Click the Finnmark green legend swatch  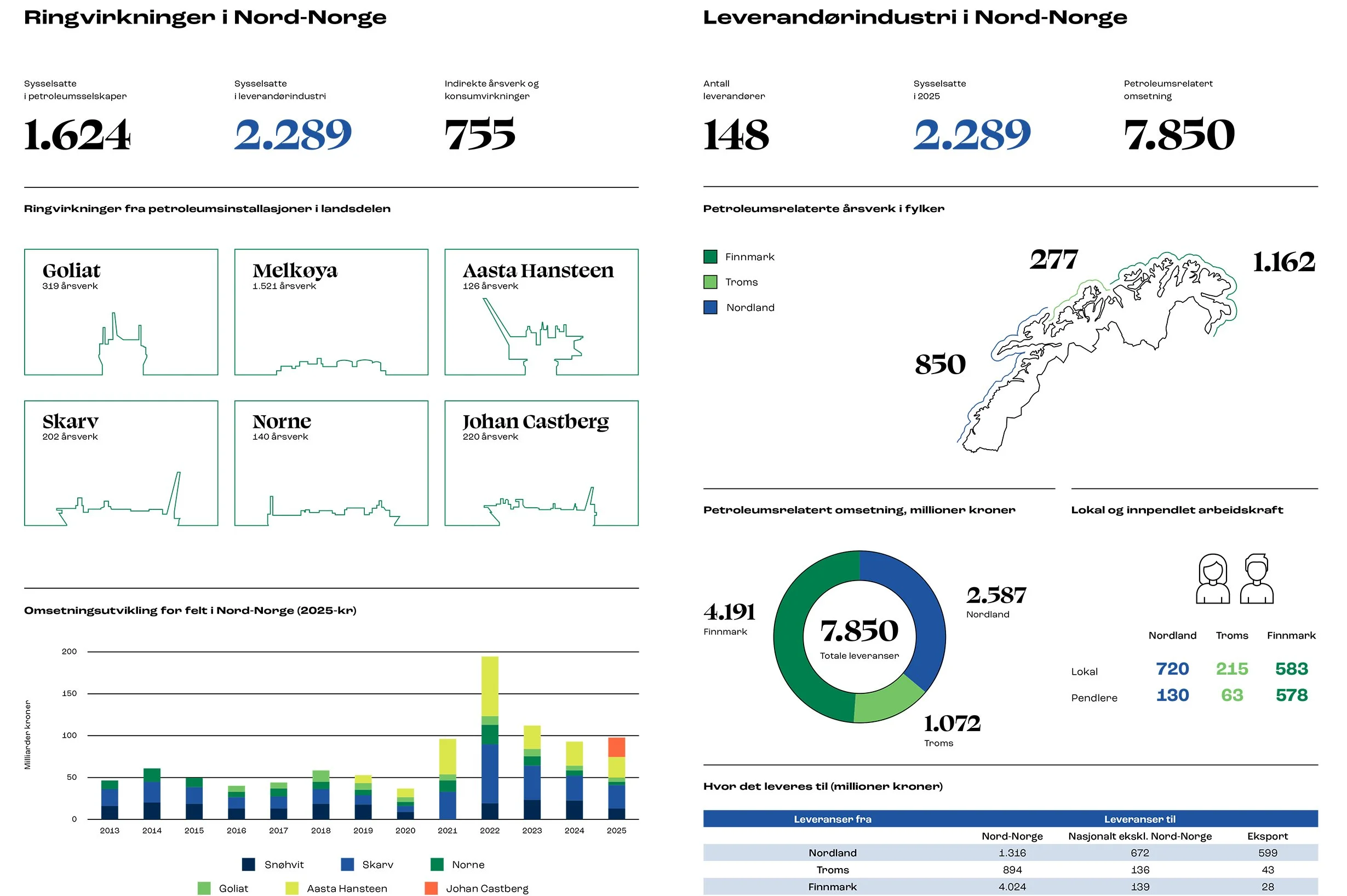tap(710, 256)
